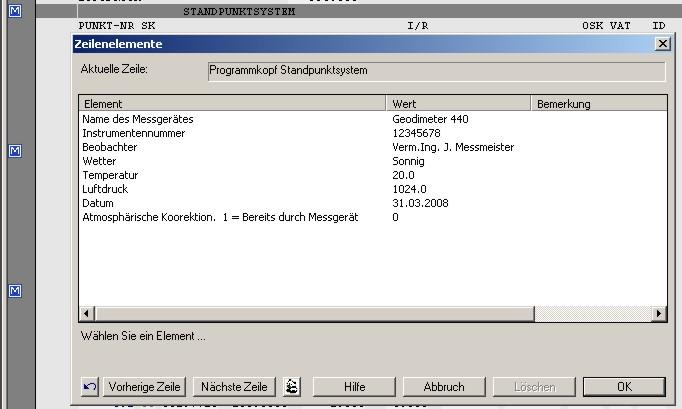Select the Name des Messgerätes row
Viewport: 682px width, 409px height.
138,119
